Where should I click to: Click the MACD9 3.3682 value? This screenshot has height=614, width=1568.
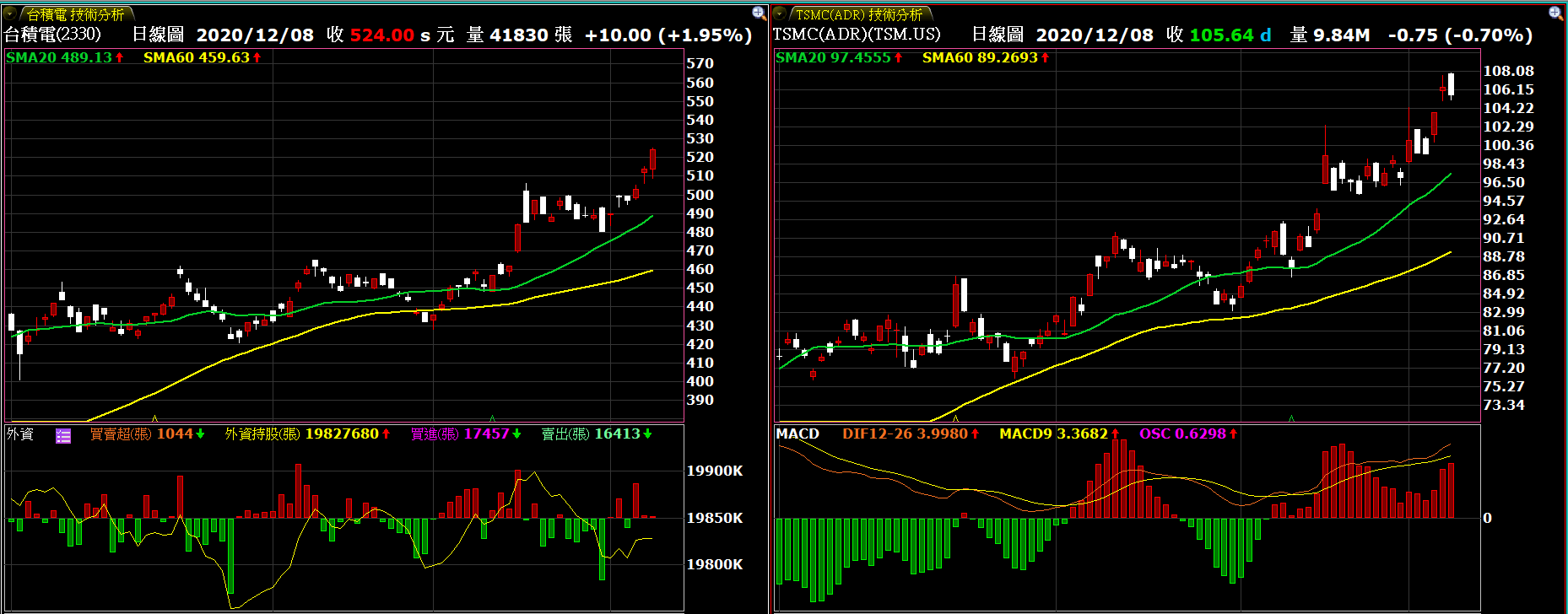click(x=1059, y=434)
